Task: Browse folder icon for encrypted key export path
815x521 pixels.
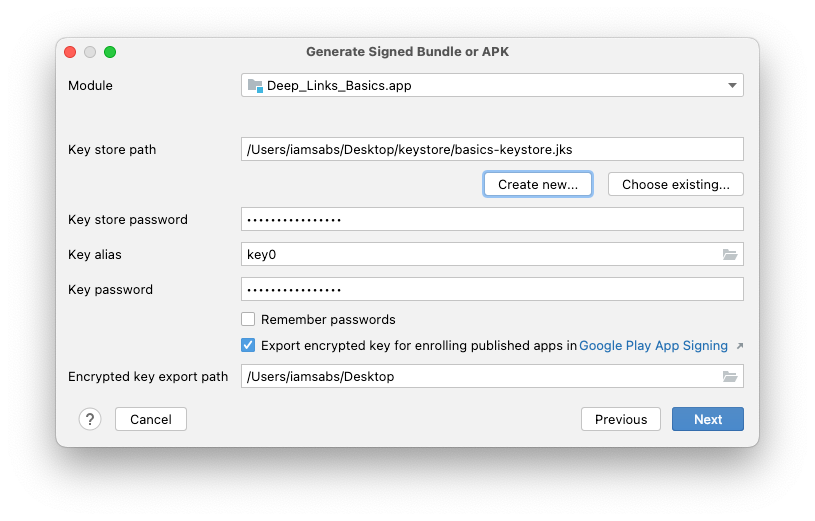Action: [730, 377]
